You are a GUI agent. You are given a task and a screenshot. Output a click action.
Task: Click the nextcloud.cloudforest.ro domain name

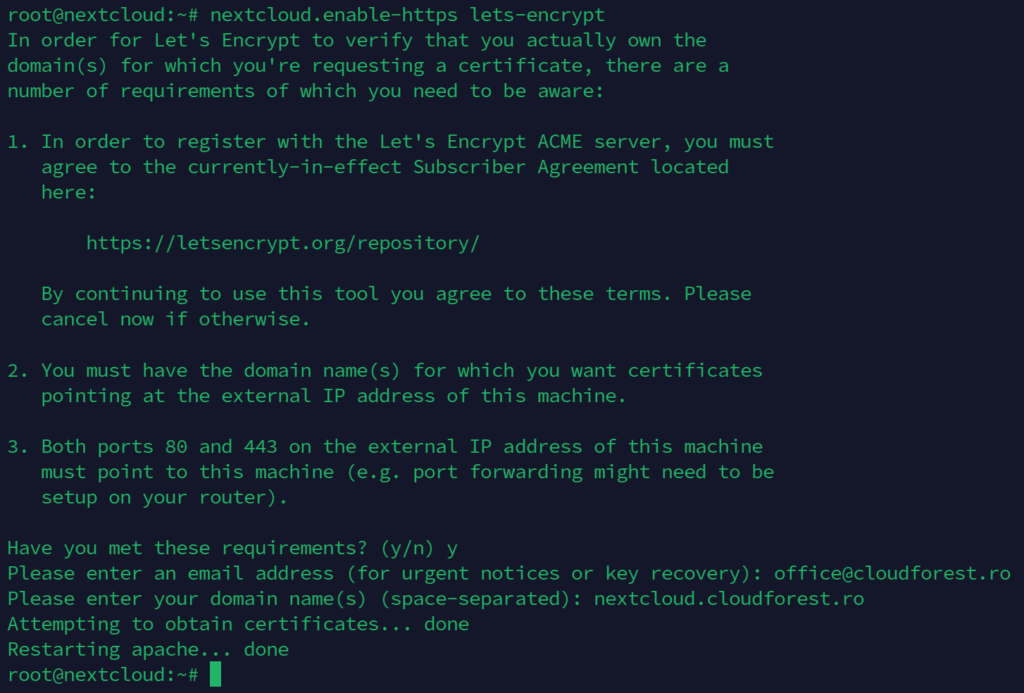[x=729, y=599]
